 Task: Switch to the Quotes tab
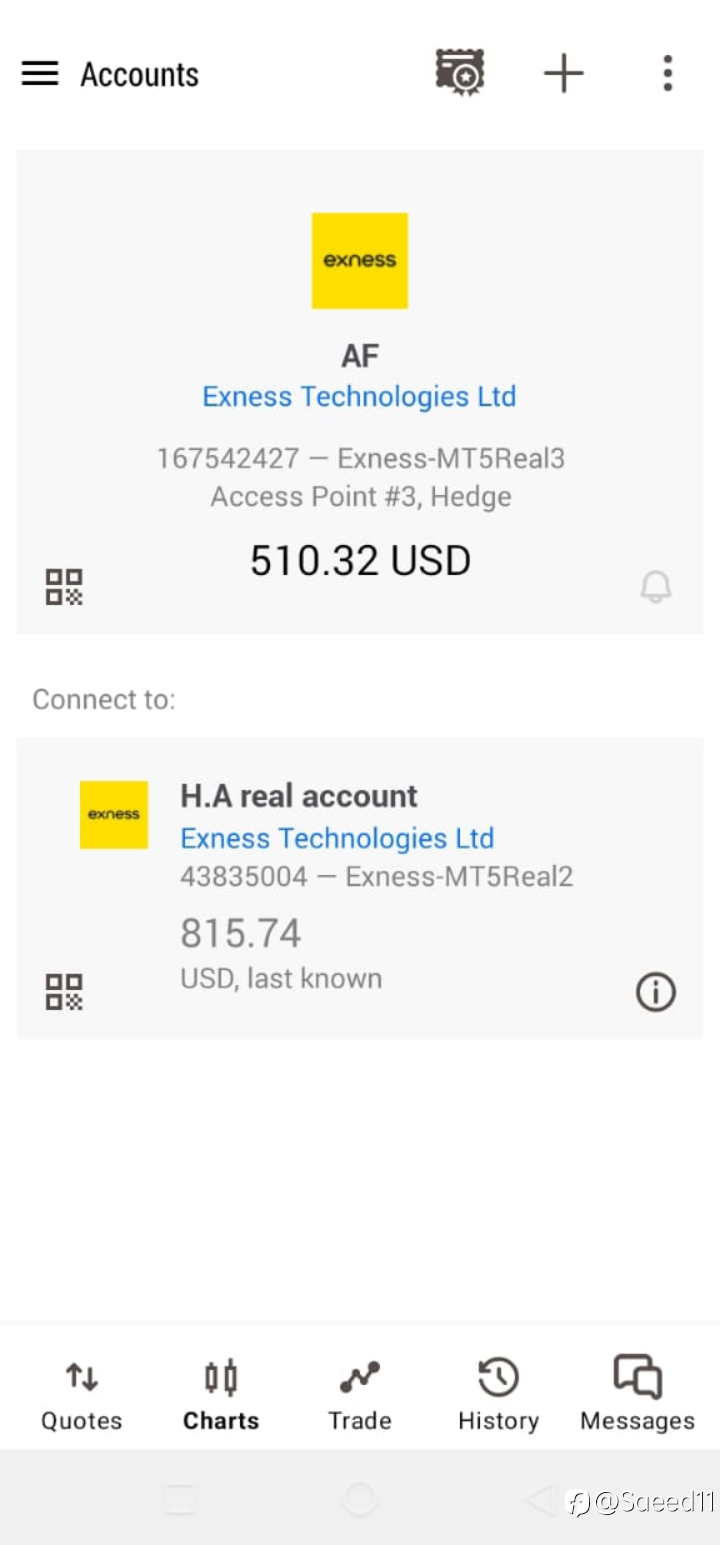(x=81, y=1396)
